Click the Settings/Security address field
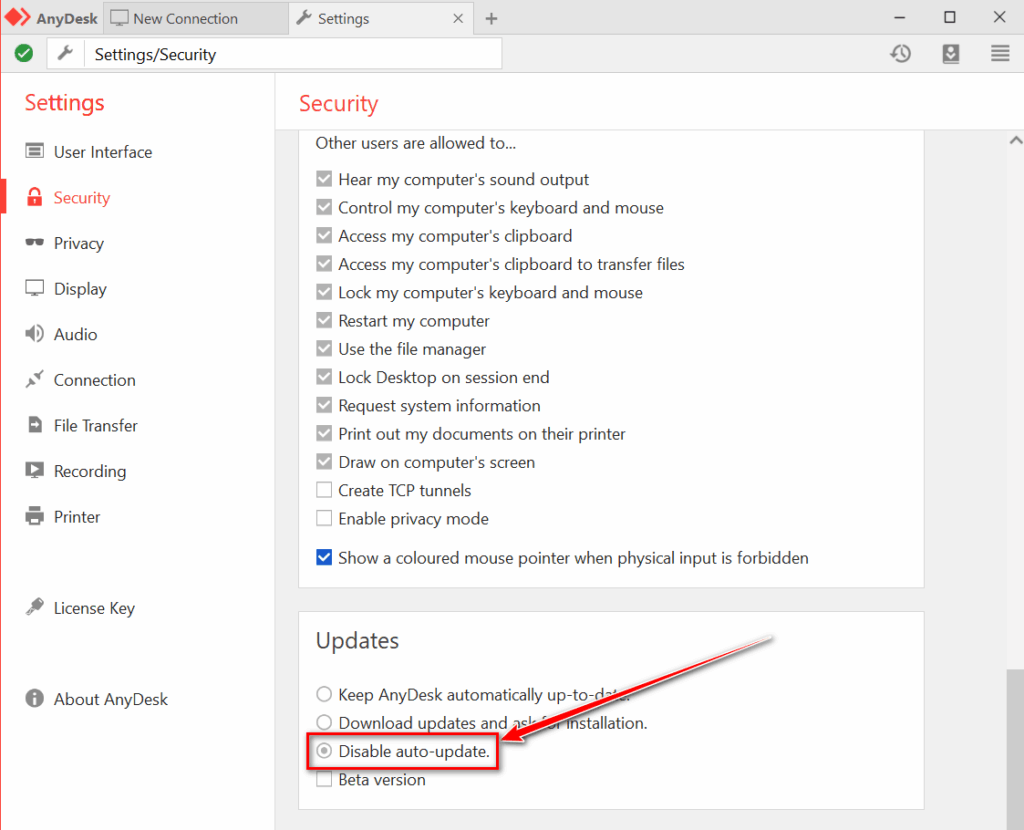Image resolution: width=1024 pixels, height=830 pixels. (x=292, y=54)
